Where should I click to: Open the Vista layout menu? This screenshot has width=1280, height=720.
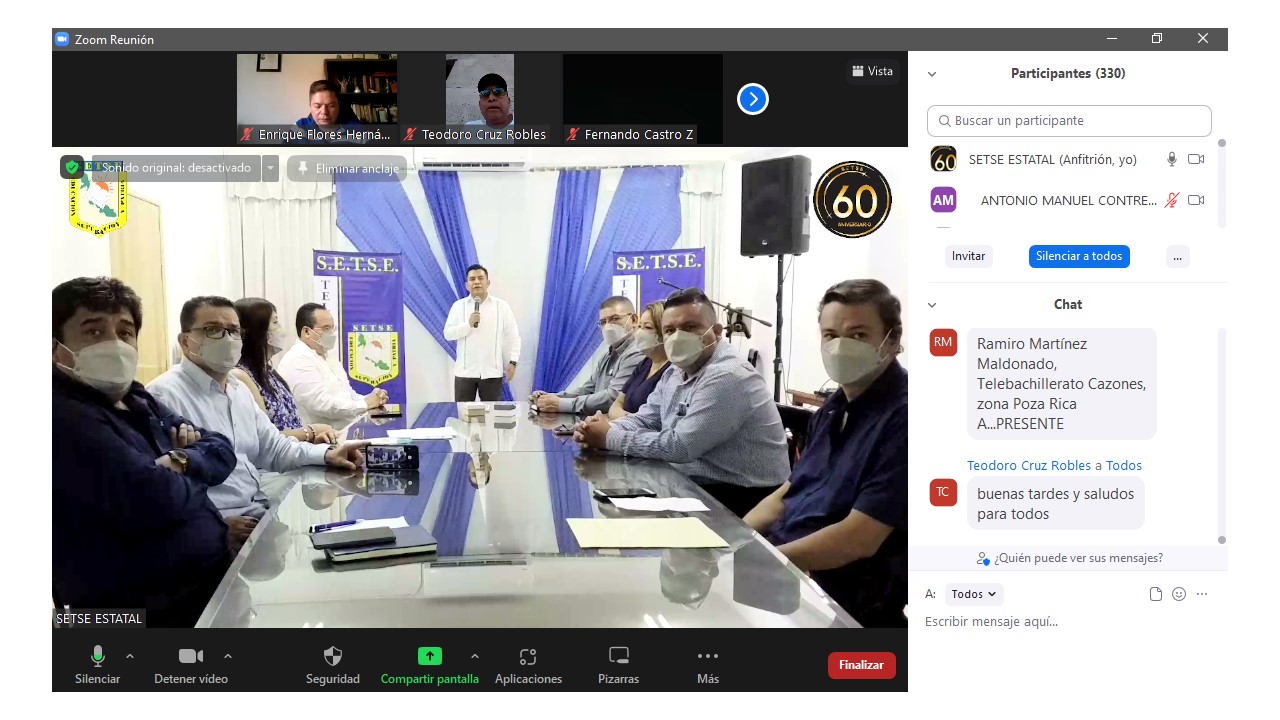coord(873,71)
